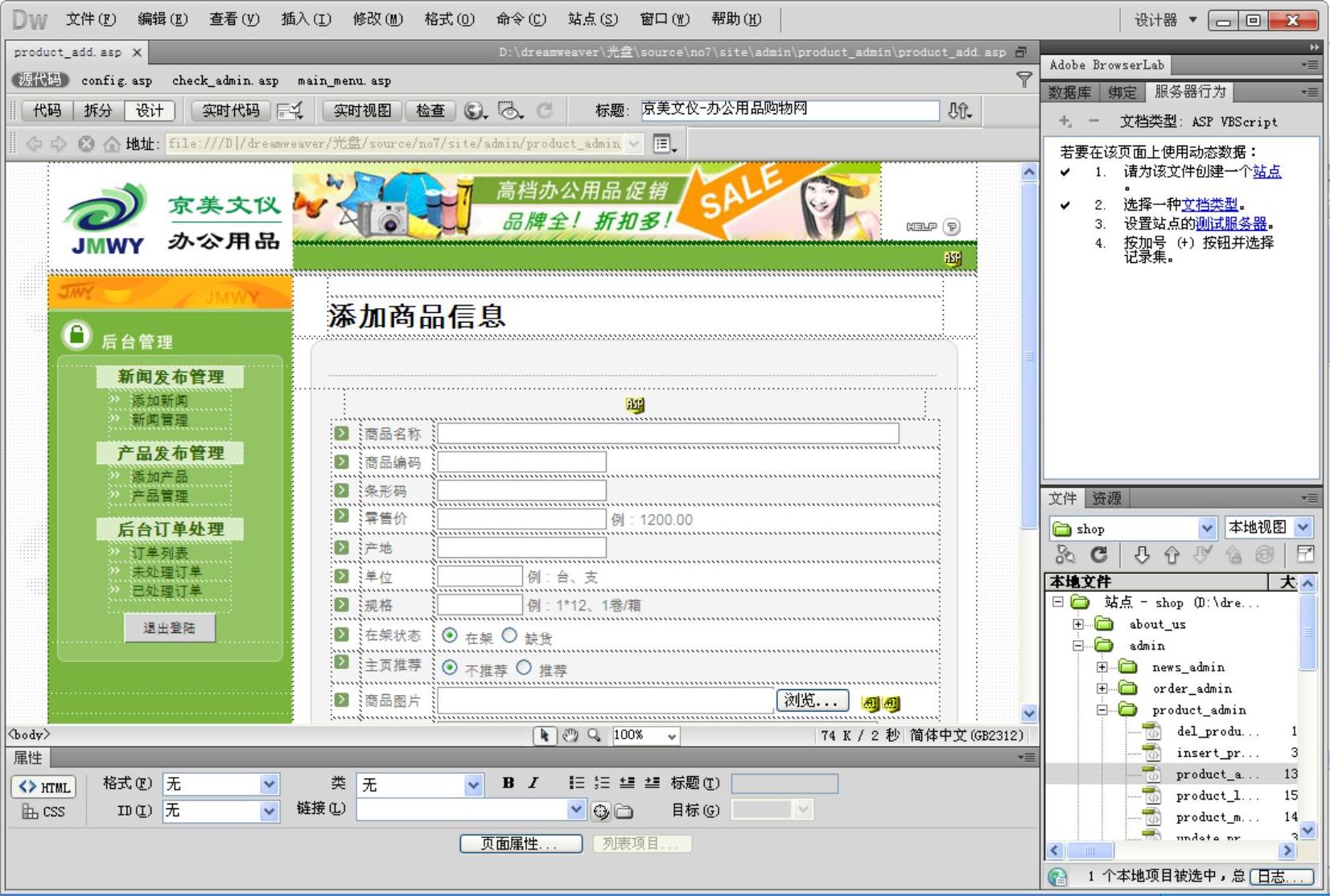Open the 链接 link dropdown

click(x=576, y=809)
